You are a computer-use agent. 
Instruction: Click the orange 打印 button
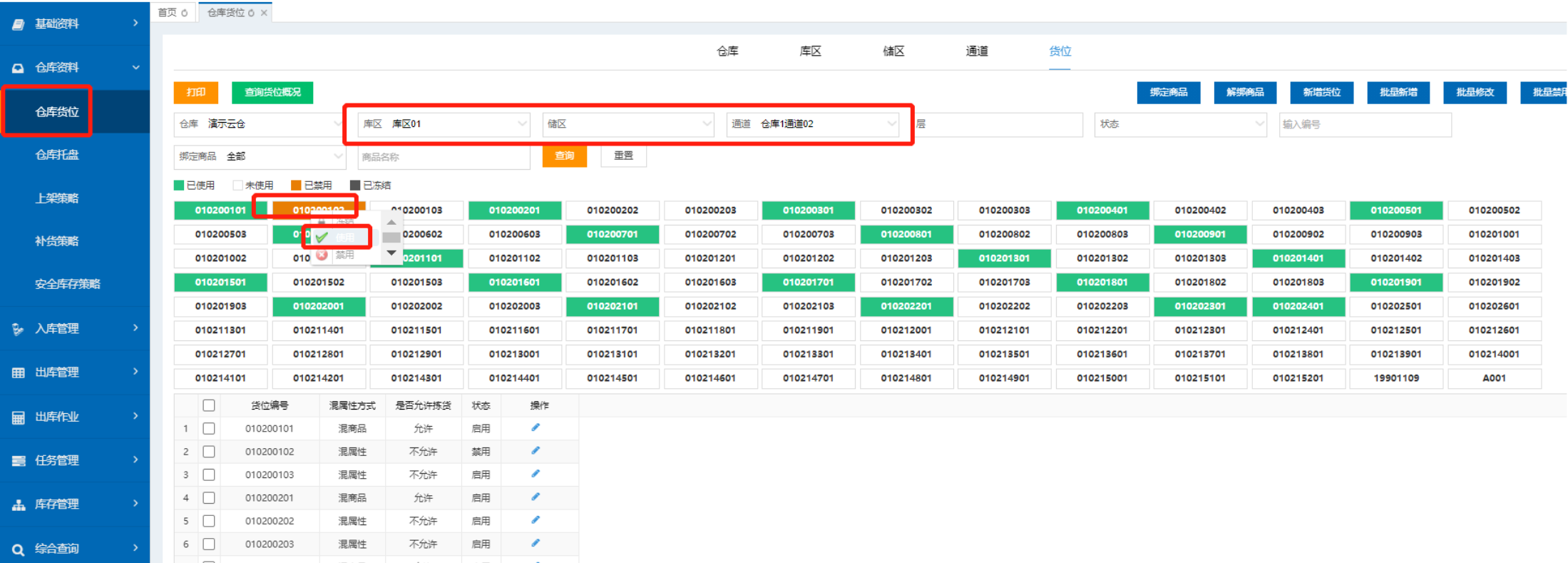coord(196,93)
